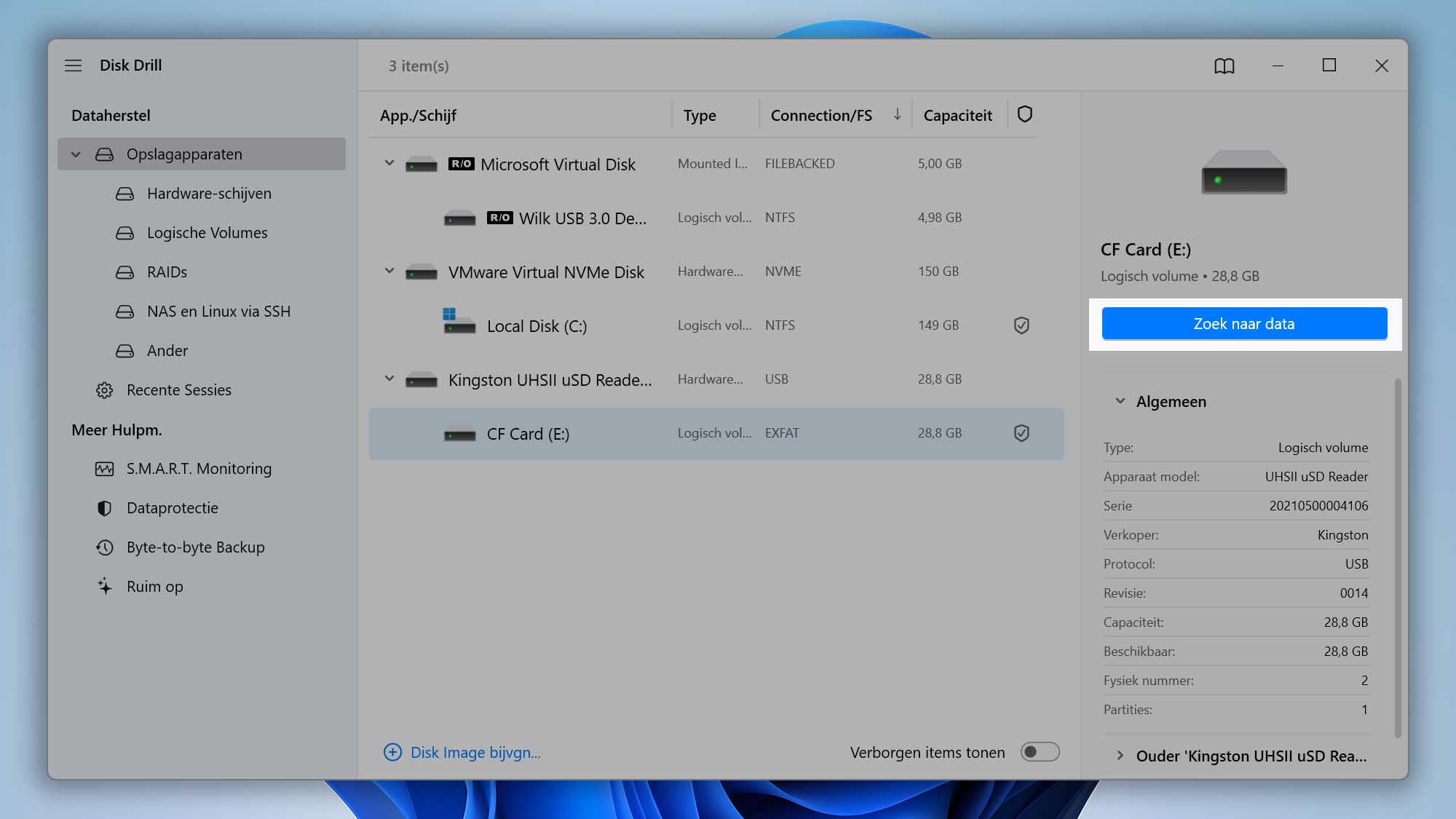1456x819 pixels.
Task: Click the 150 GB capacity cell
Action: click(938, 272)
